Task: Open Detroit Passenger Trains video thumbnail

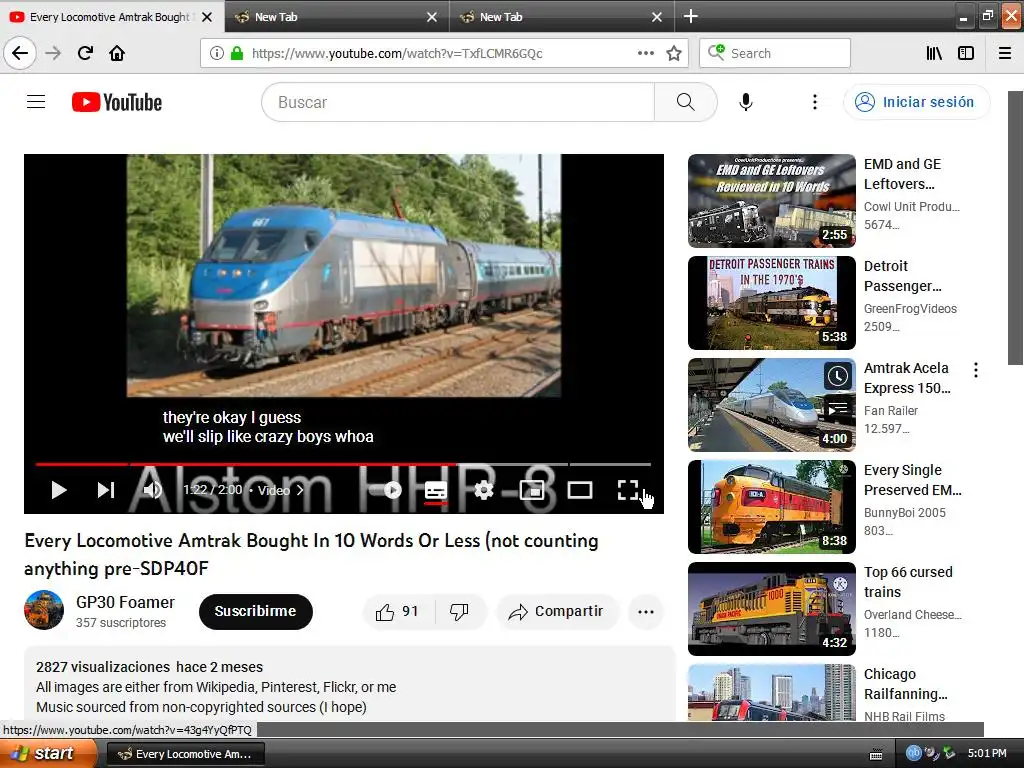Action: tap(771, 303)
